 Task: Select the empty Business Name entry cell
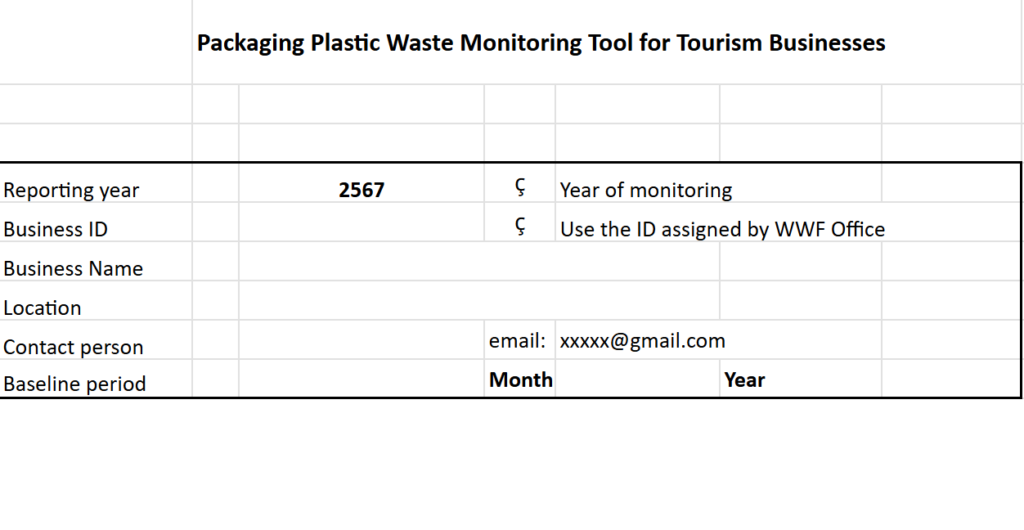click(x=478, y=268)
